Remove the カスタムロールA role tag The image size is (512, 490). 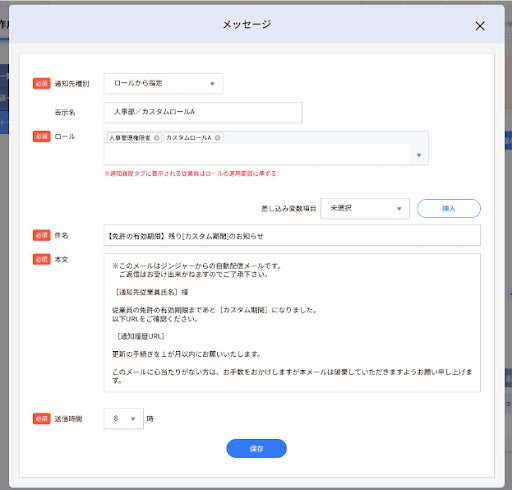coord(217,138)
